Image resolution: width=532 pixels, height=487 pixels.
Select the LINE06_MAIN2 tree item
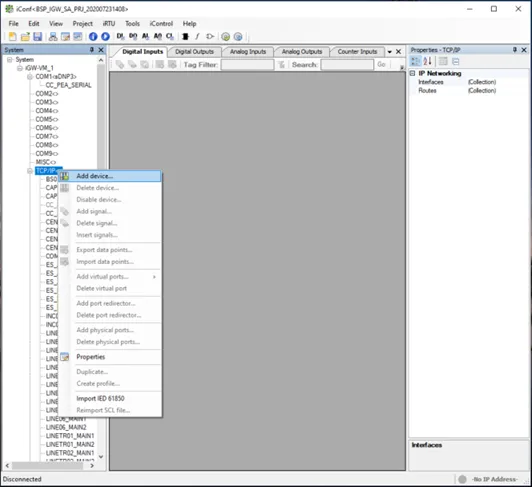click(66, 427)
